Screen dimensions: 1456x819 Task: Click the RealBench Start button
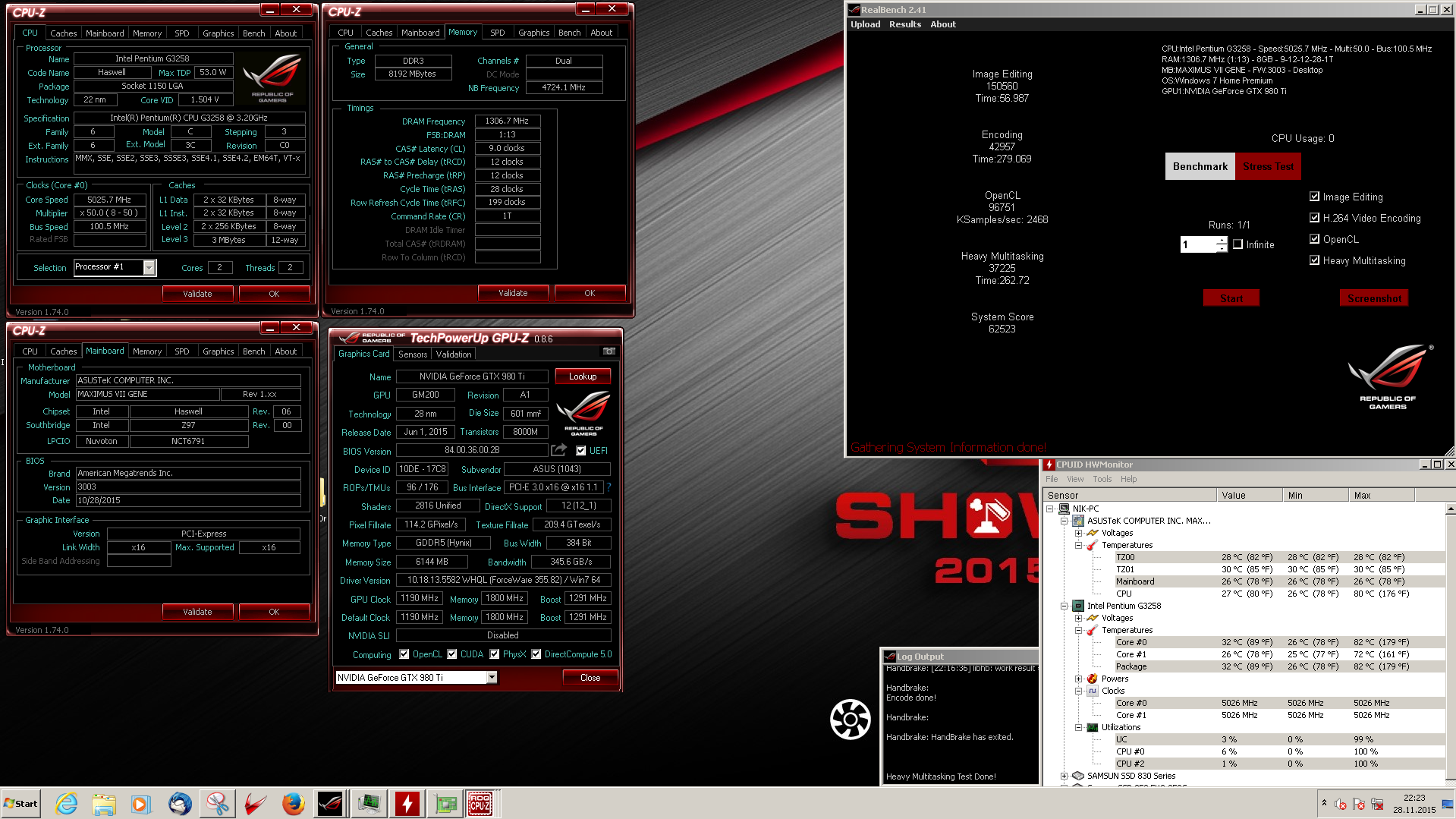pyautogui.click(x=1231, y=298)
